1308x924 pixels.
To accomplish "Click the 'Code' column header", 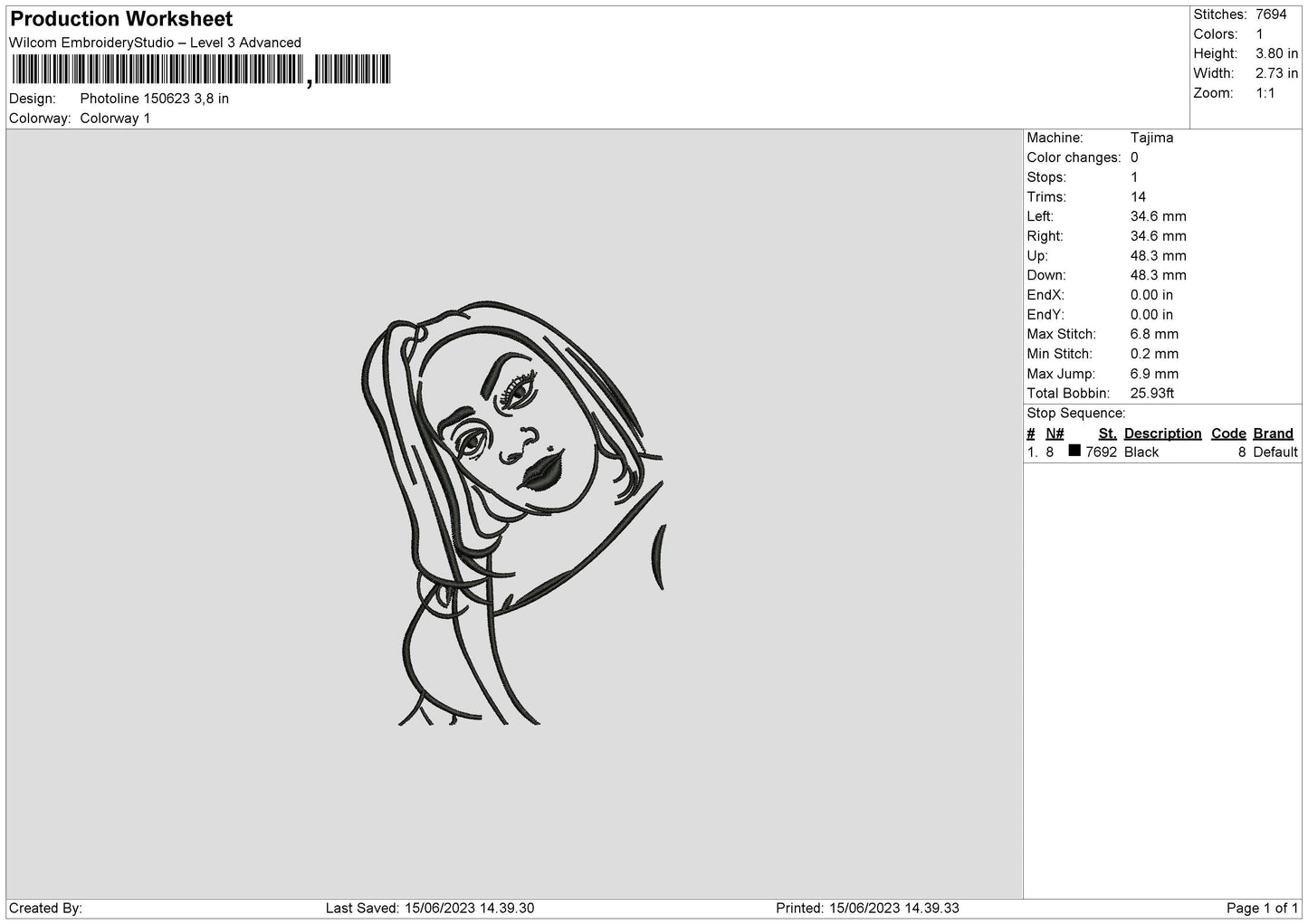I will [1228, 433].
